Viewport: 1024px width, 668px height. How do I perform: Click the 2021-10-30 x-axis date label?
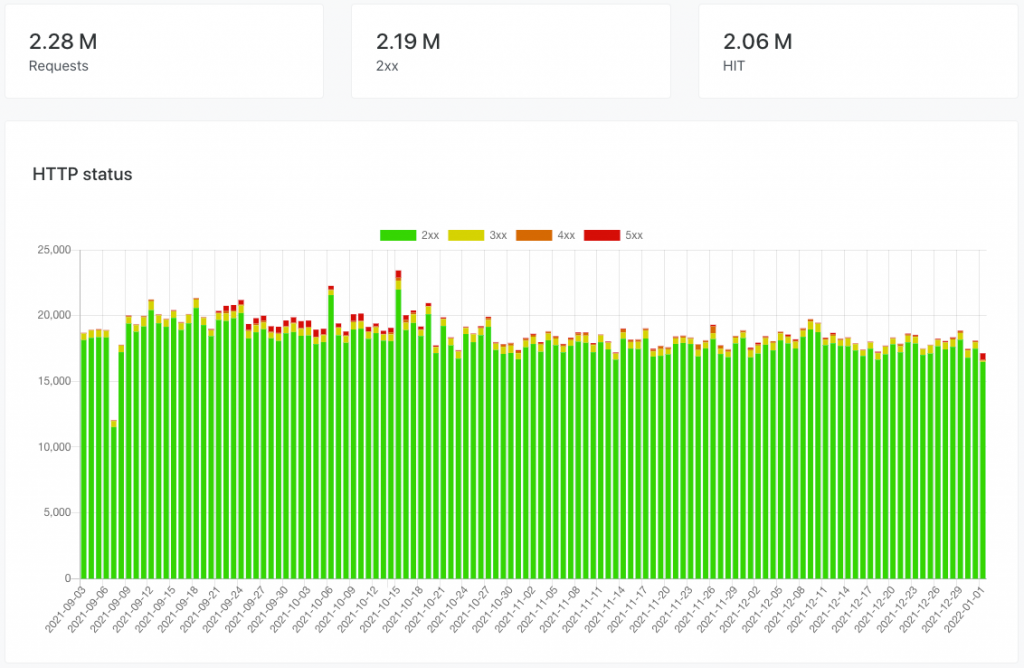pos(493,609)
